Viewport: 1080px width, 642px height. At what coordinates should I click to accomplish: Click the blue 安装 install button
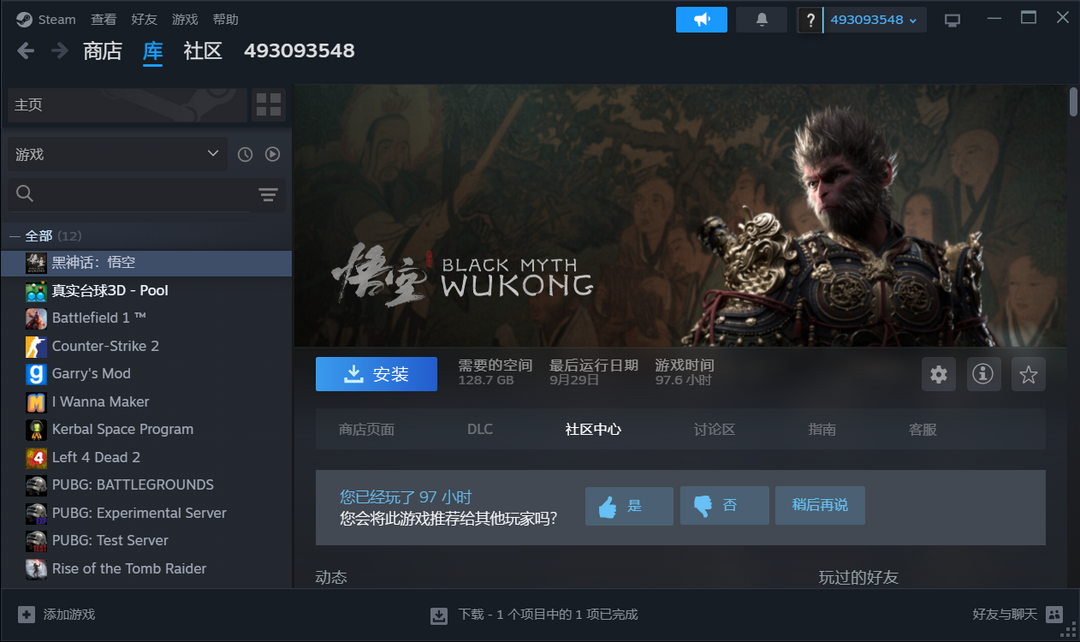pos(376,374)
